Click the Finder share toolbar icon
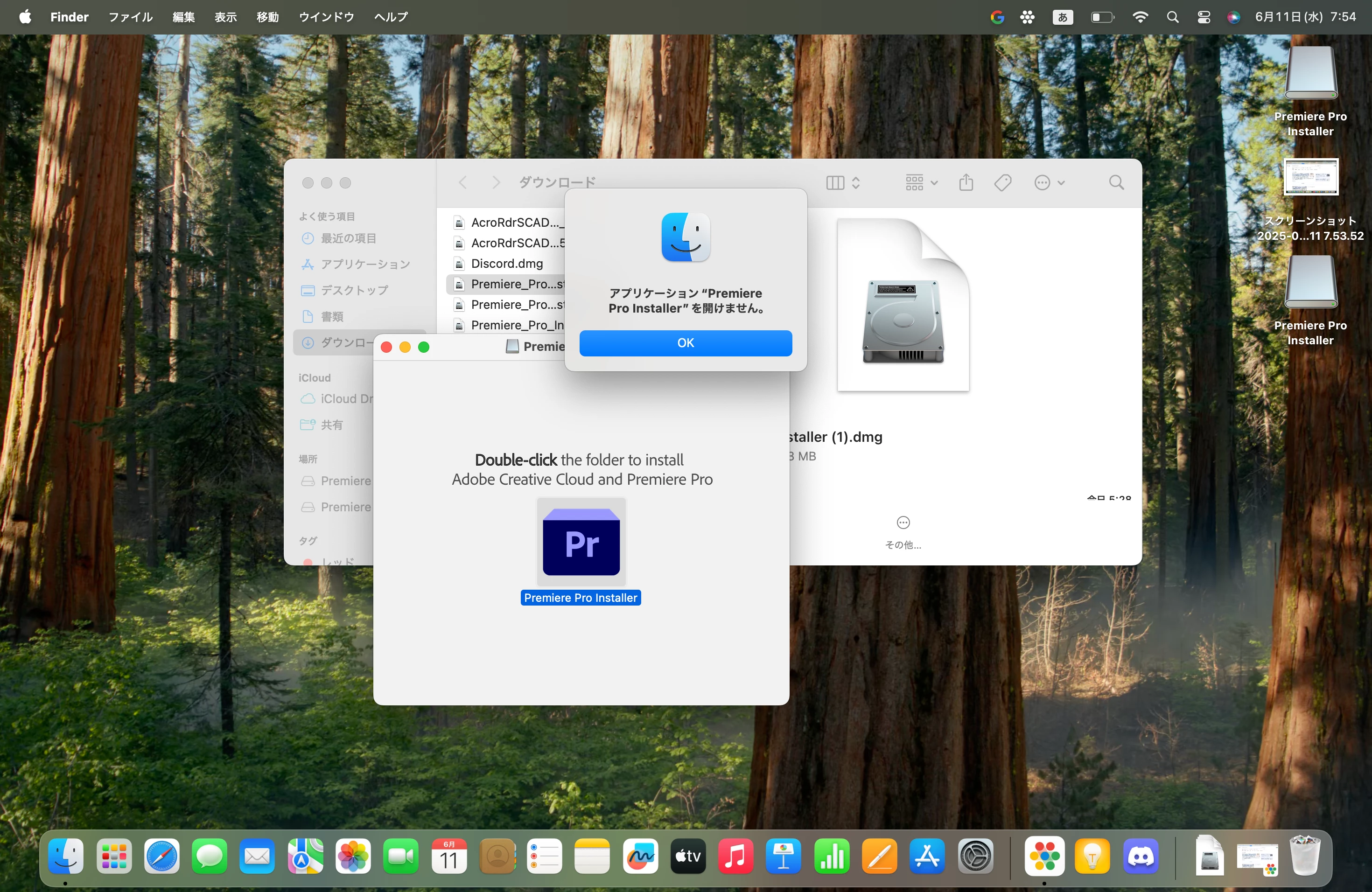The image size is (1372, 892). 966,183
